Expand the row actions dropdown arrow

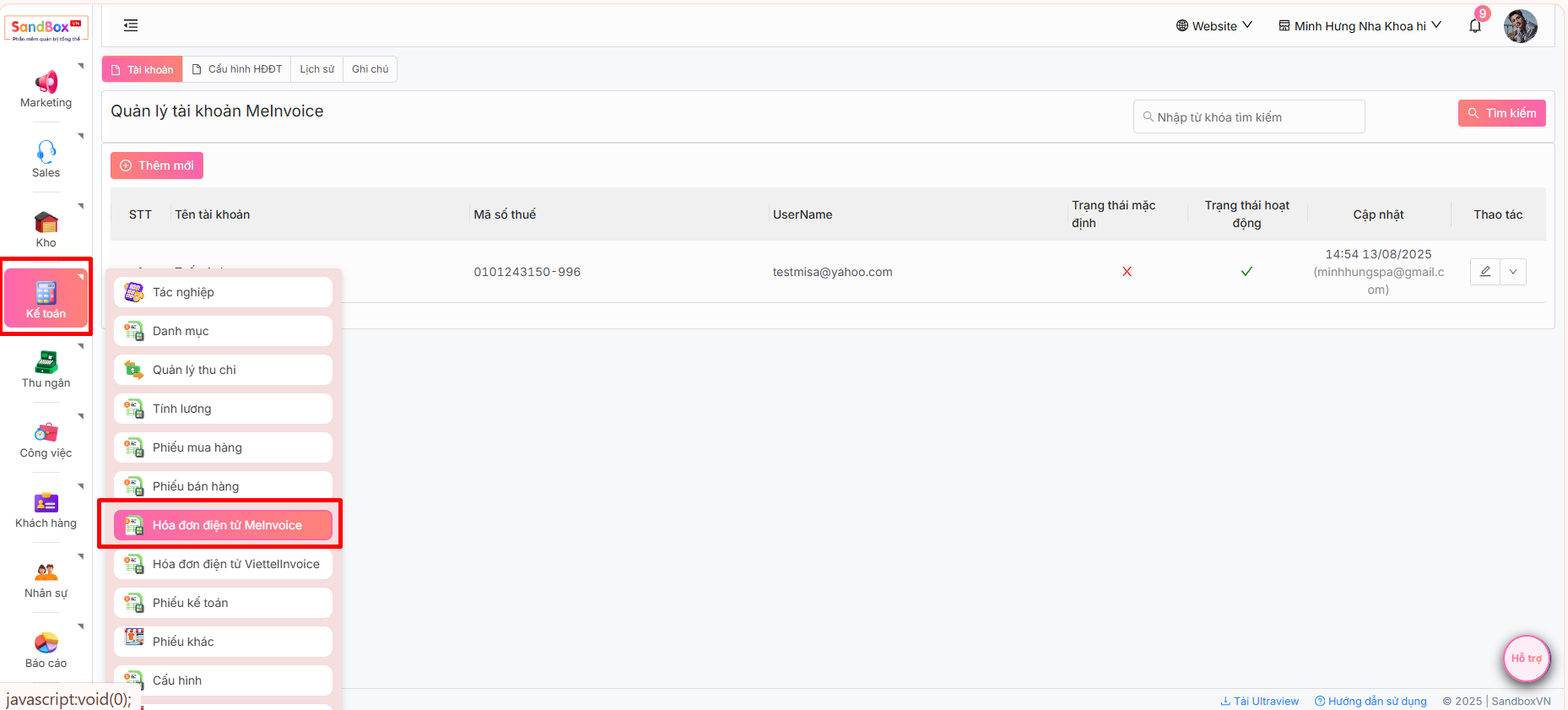pos(1513,272)
